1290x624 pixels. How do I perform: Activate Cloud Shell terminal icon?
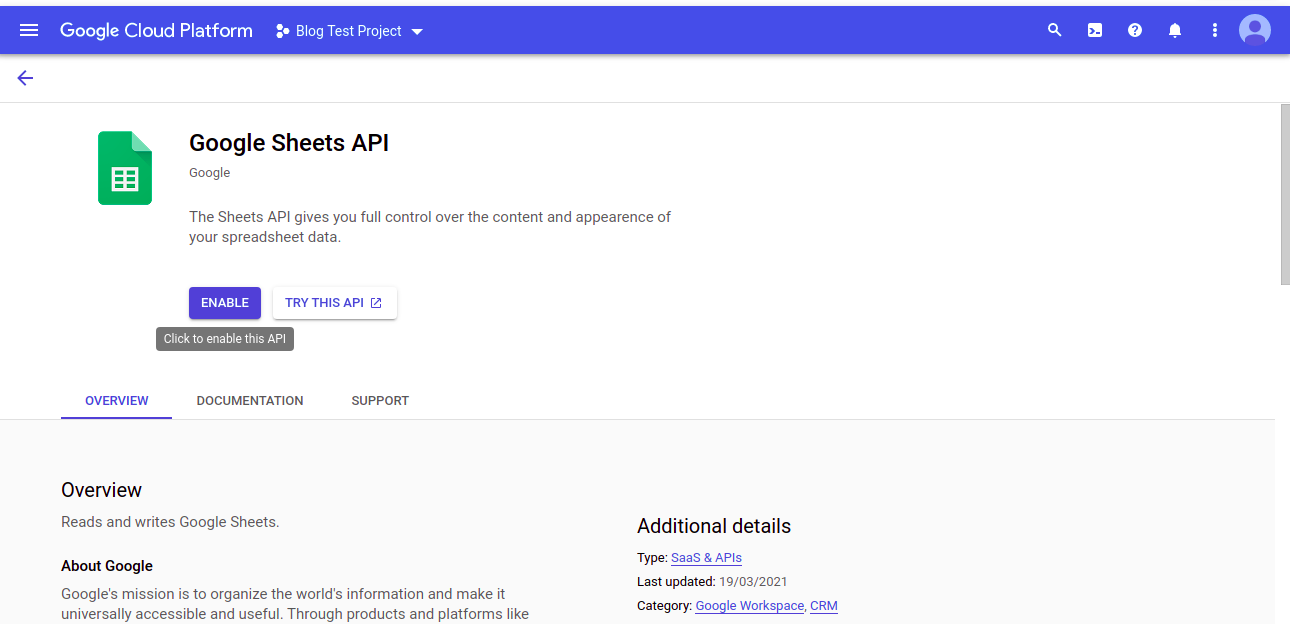click(1095, 30)
